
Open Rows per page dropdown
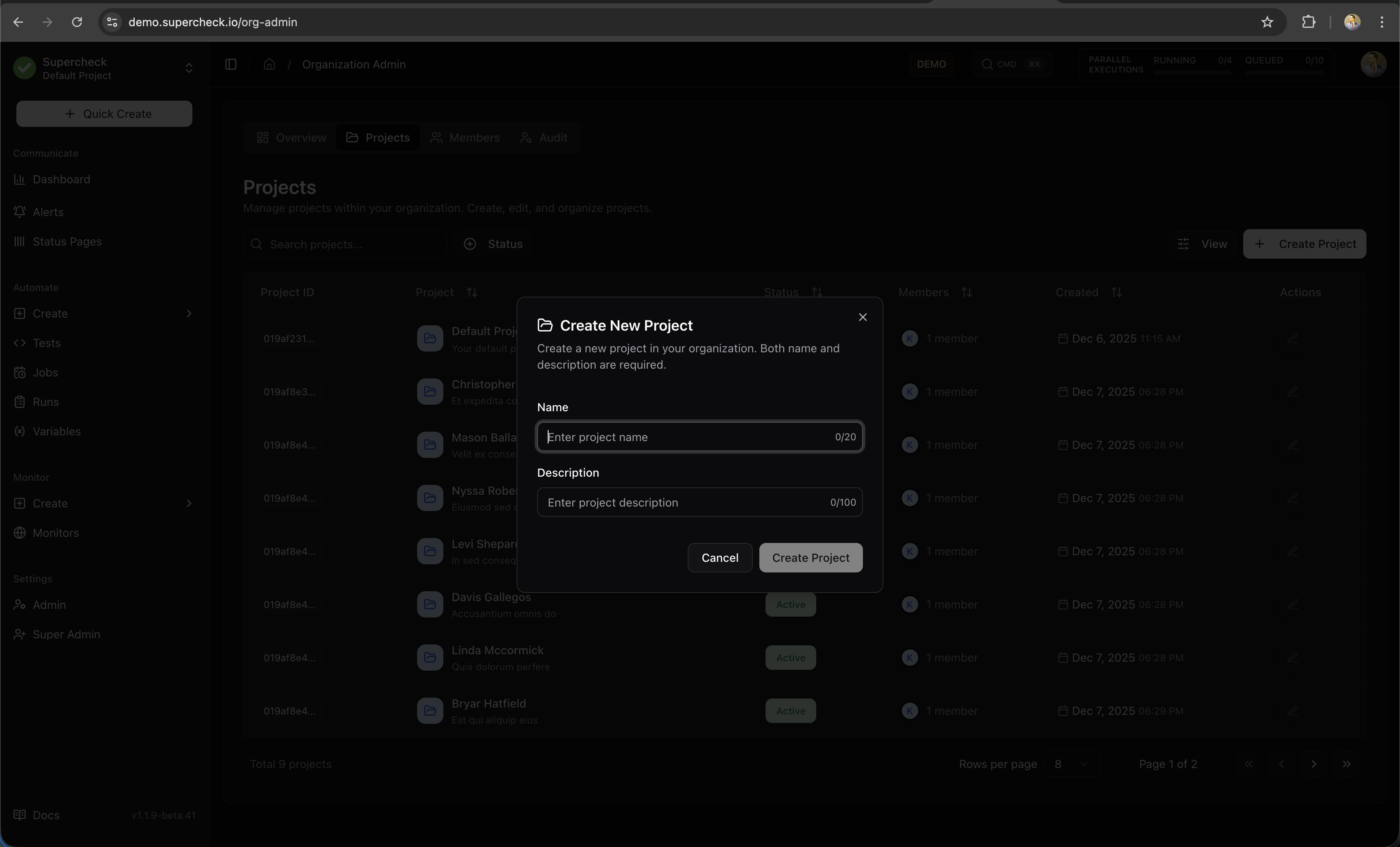[x=1071, y=764]
